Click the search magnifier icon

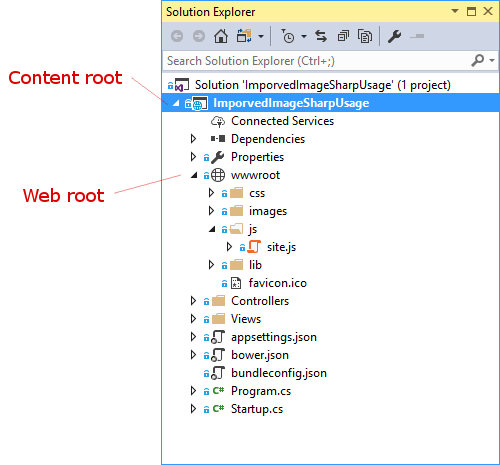pyautogui.click(x=478, y=60)
